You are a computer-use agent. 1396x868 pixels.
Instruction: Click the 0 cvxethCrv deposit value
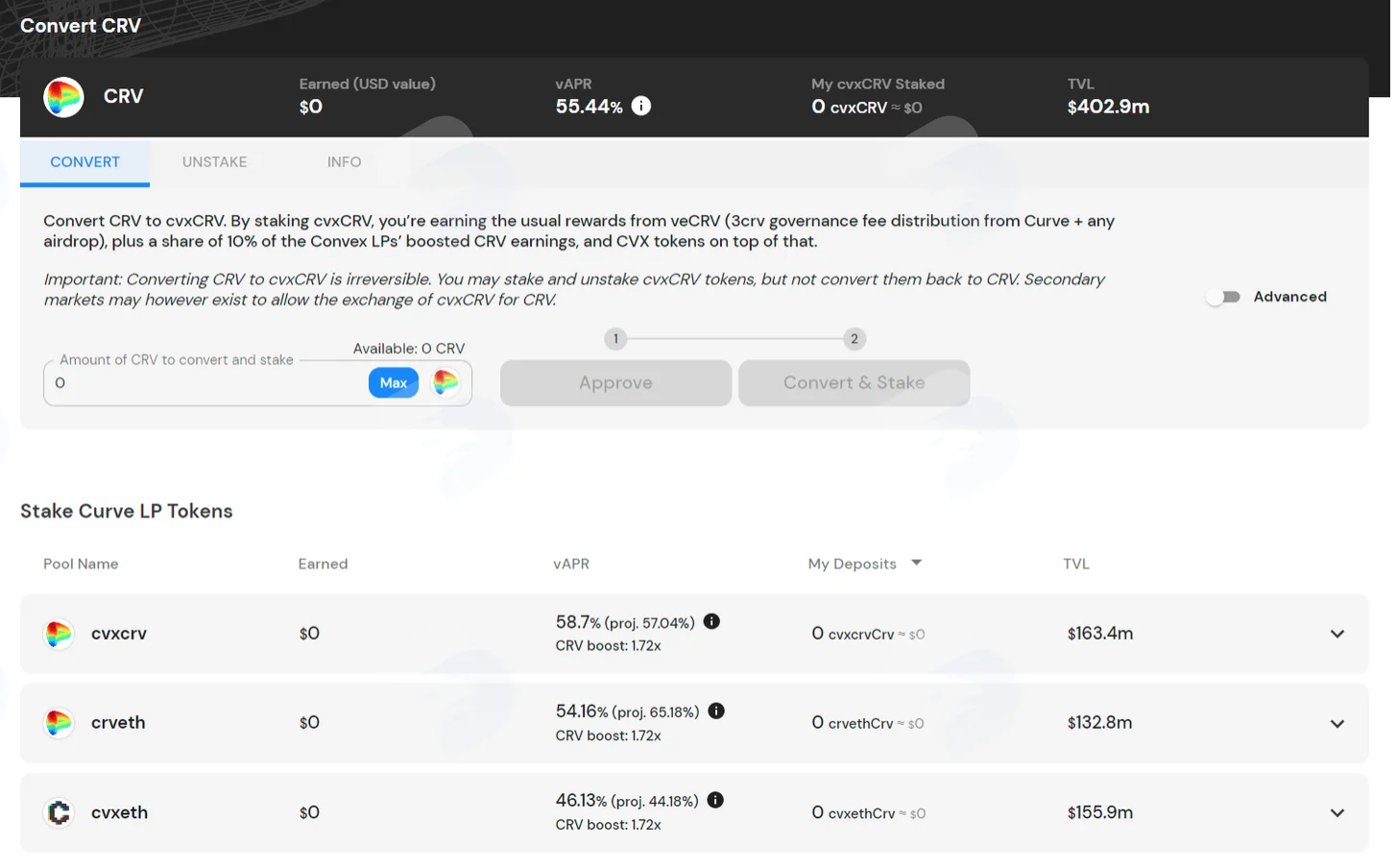[869, 812]
